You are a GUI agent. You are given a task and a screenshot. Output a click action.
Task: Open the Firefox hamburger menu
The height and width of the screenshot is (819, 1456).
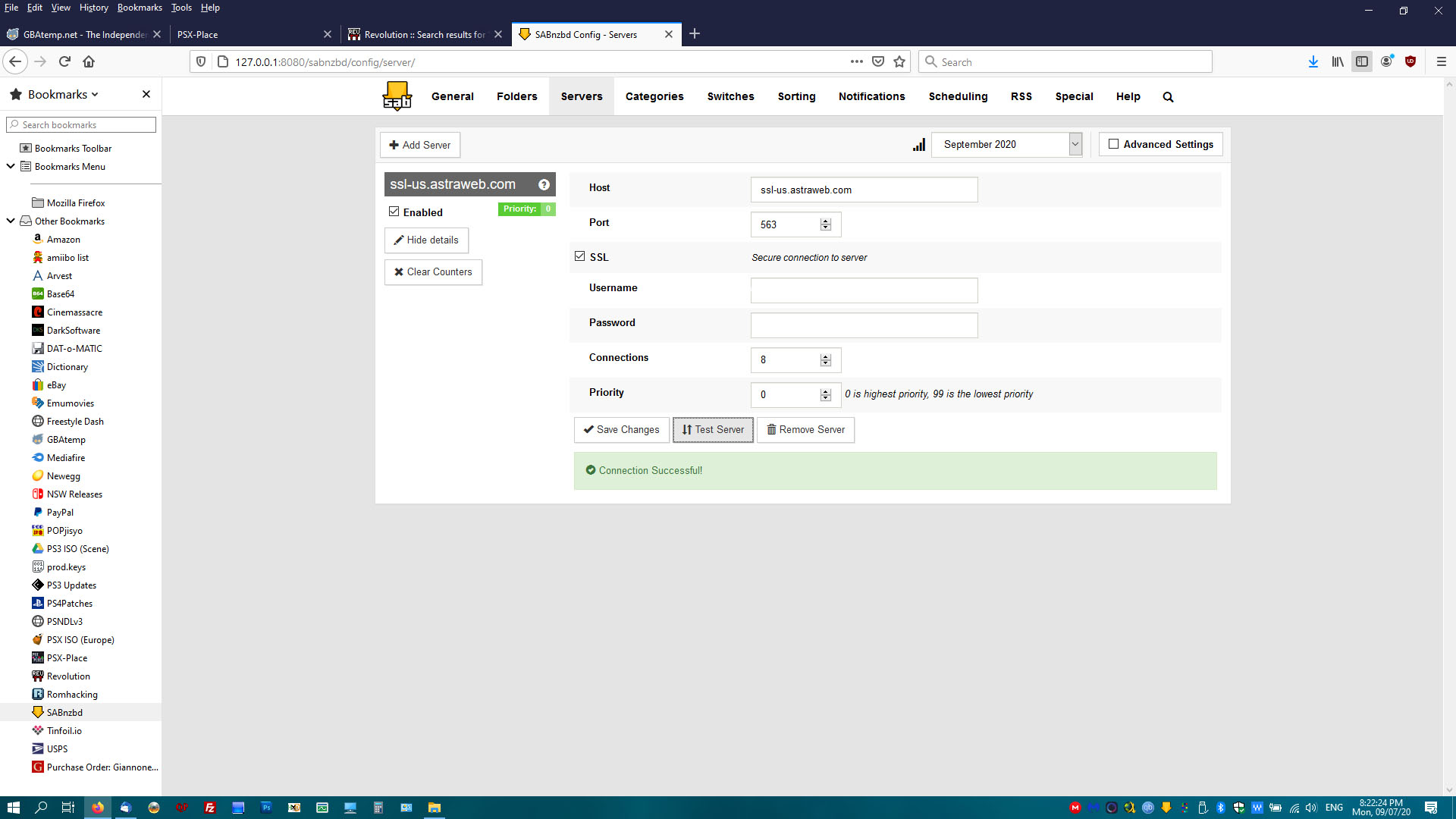tap(1442, 62)
